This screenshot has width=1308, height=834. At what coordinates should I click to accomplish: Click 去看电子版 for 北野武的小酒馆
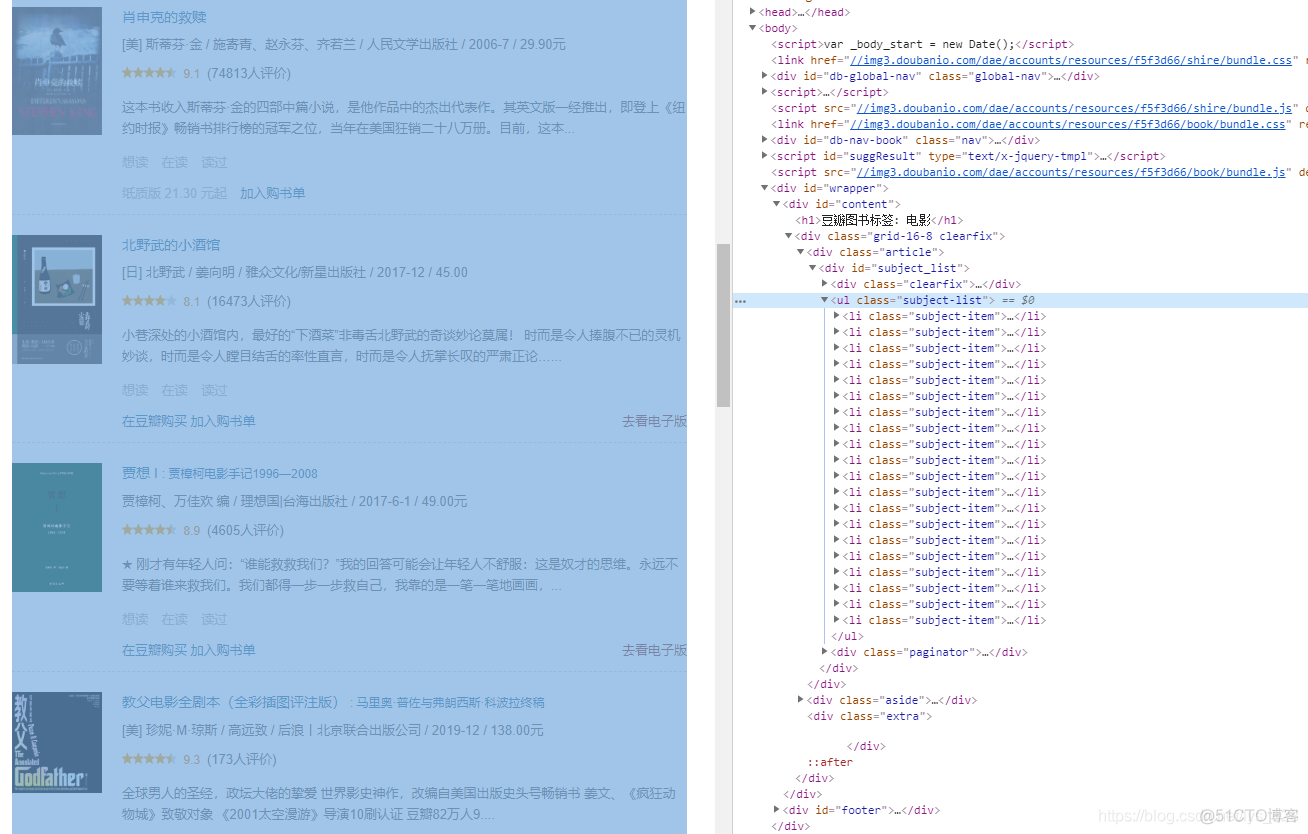654,421
